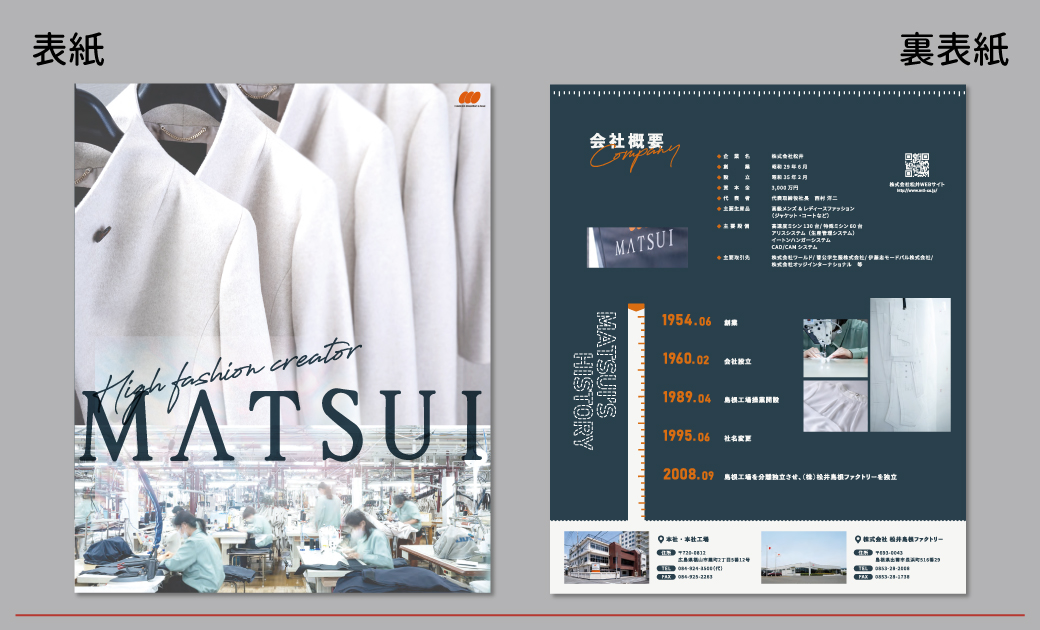Click the TEL badge under 松井島根ファクトリー
The height and width of the screenshot is (630, 1040).
863,568
